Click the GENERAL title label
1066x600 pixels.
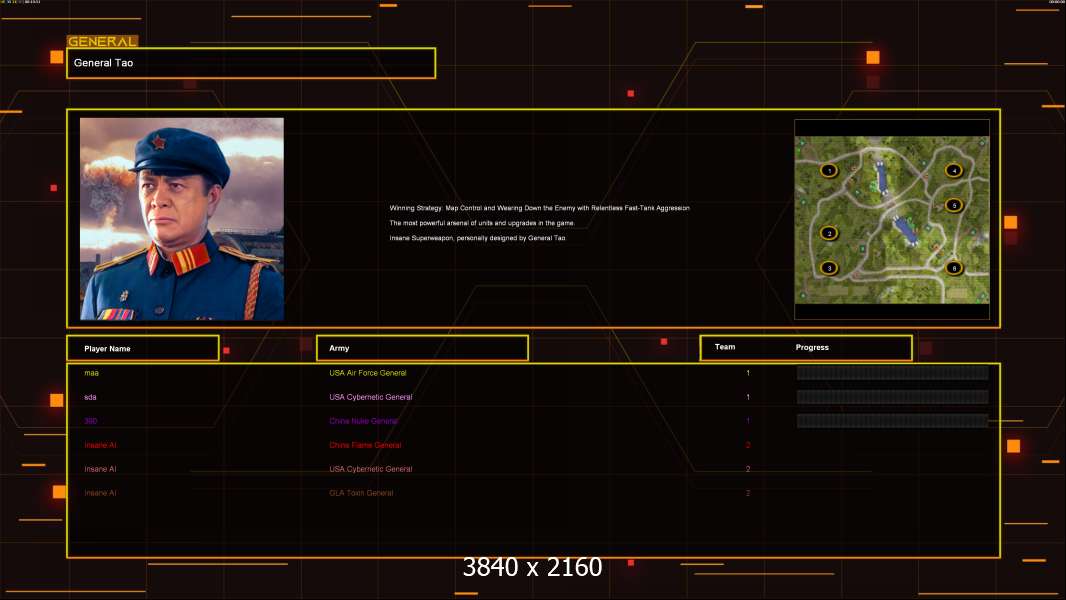[102, 41]
